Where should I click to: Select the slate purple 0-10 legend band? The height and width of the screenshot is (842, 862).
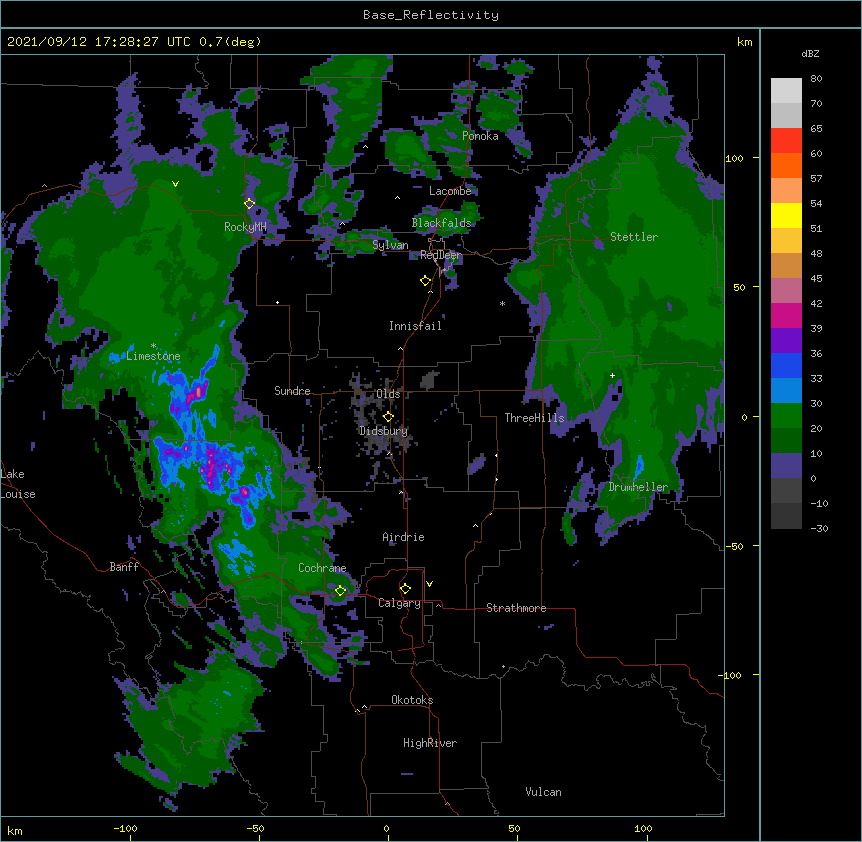[x=786, y=466]
